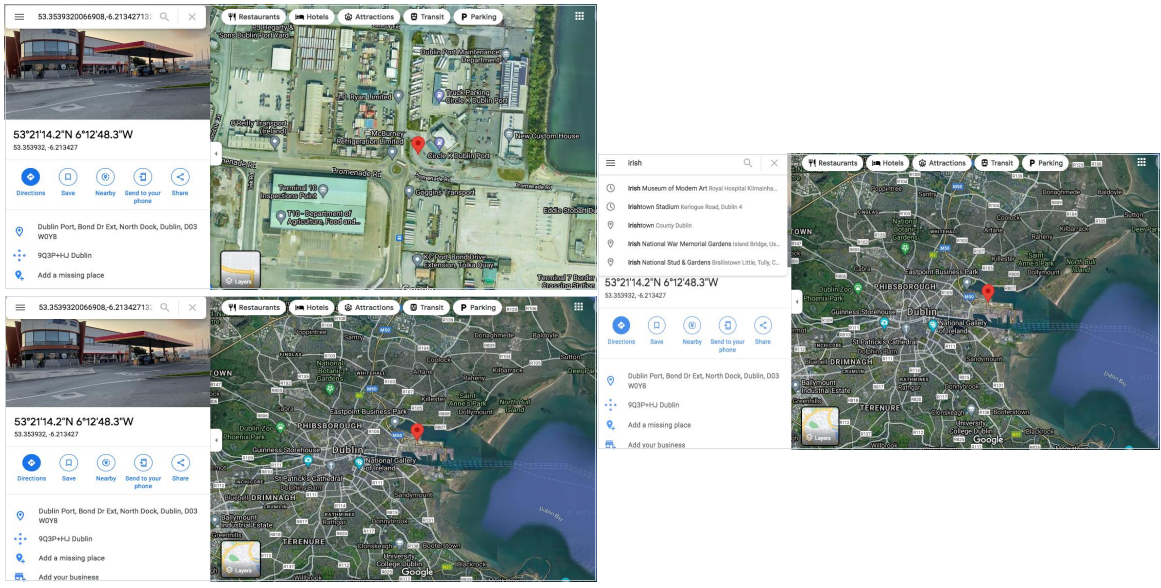Click the magnifier beside the 'irish' search
1161x588 pixels.
(x=748, y=163)
